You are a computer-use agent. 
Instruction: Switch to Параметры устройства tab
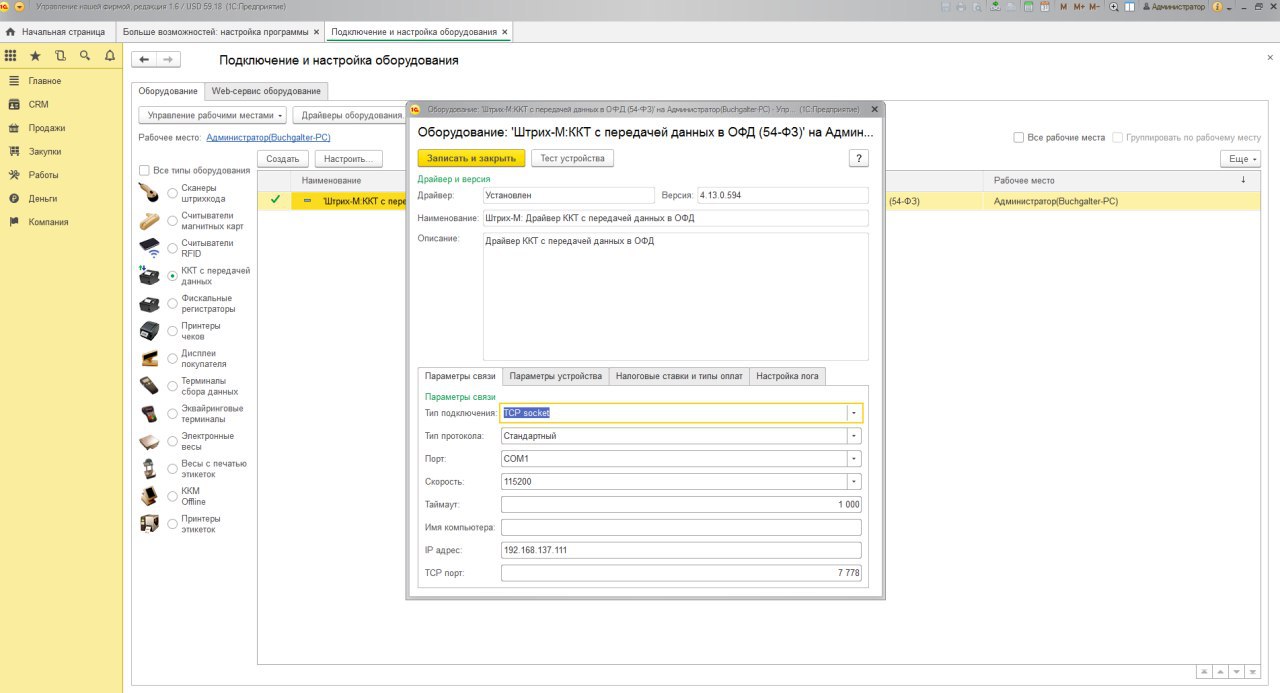click(x=555, y=376)
